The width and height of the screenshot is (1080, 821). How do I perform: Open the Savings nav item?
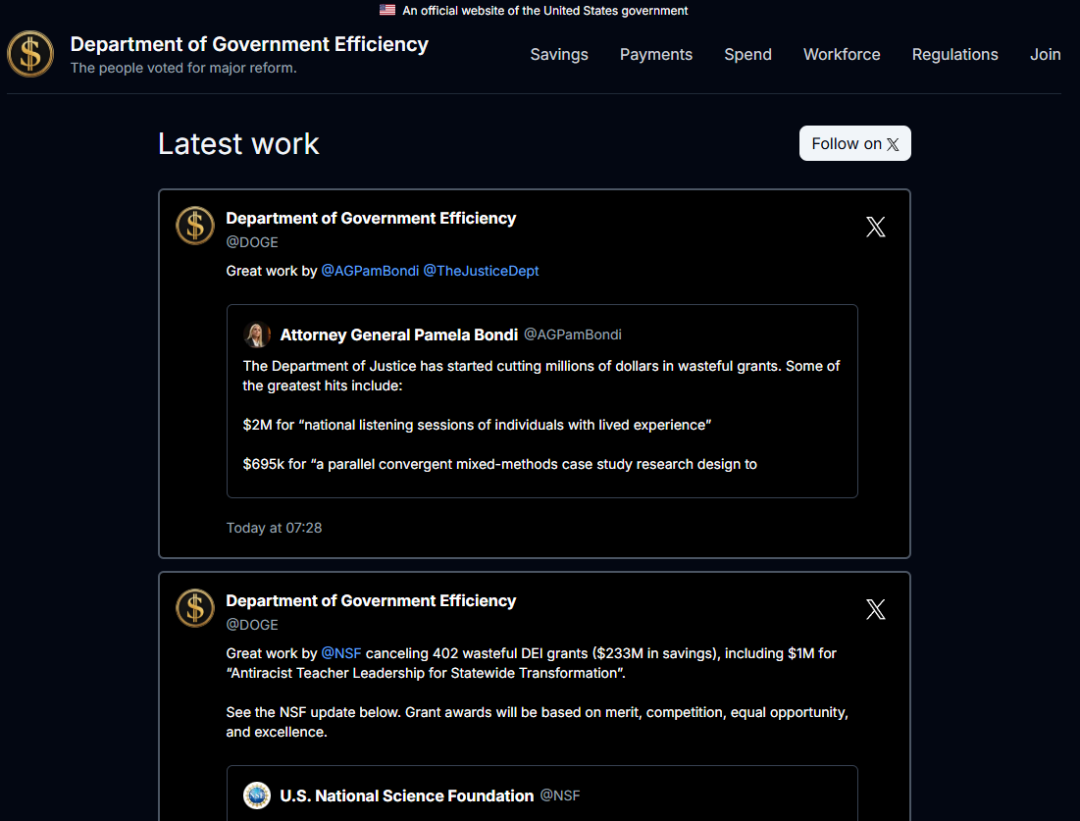click(559, 54)
